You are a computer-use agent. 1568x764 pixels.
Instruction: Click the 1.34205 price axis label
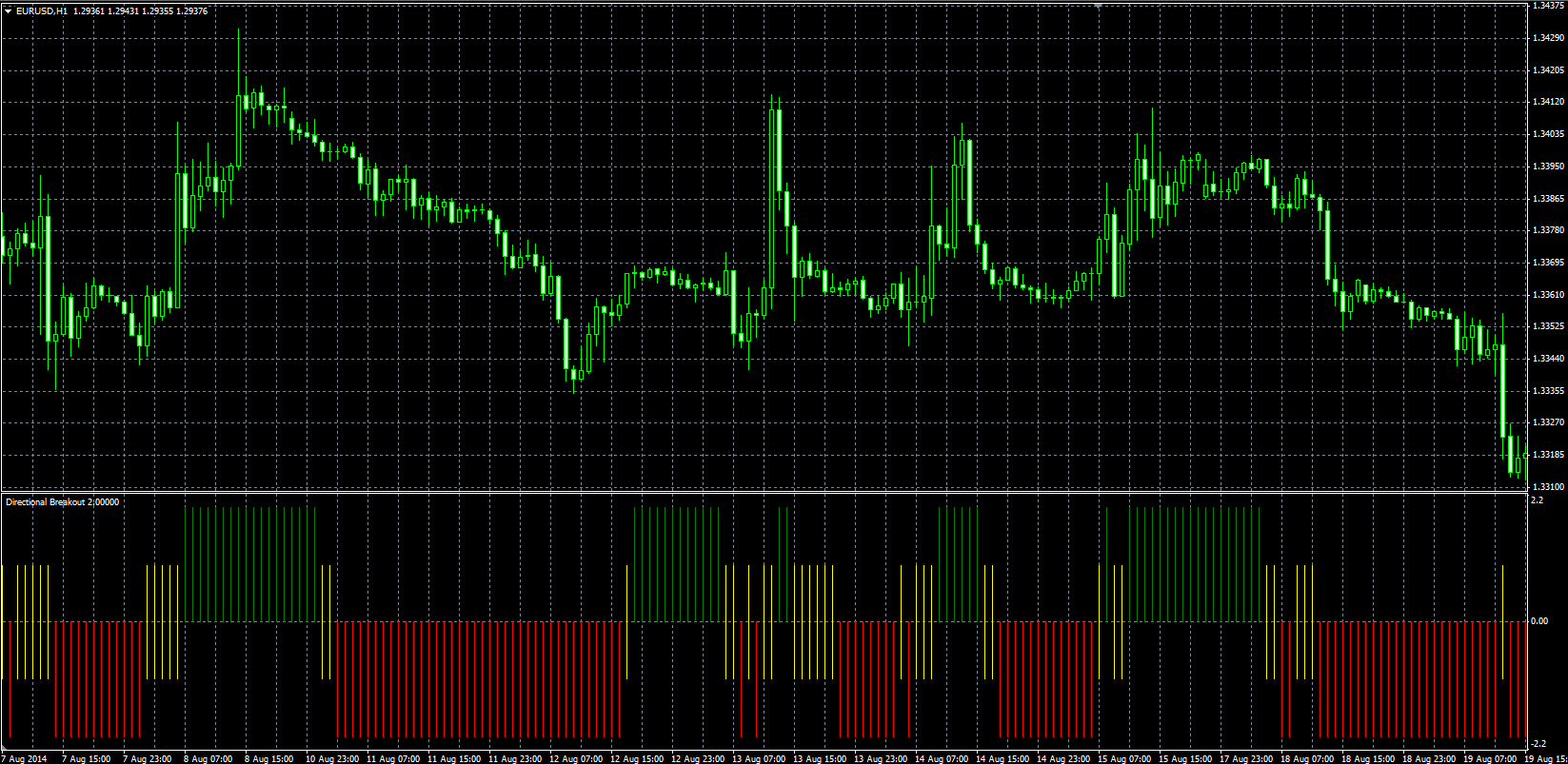coord(1548,70)
